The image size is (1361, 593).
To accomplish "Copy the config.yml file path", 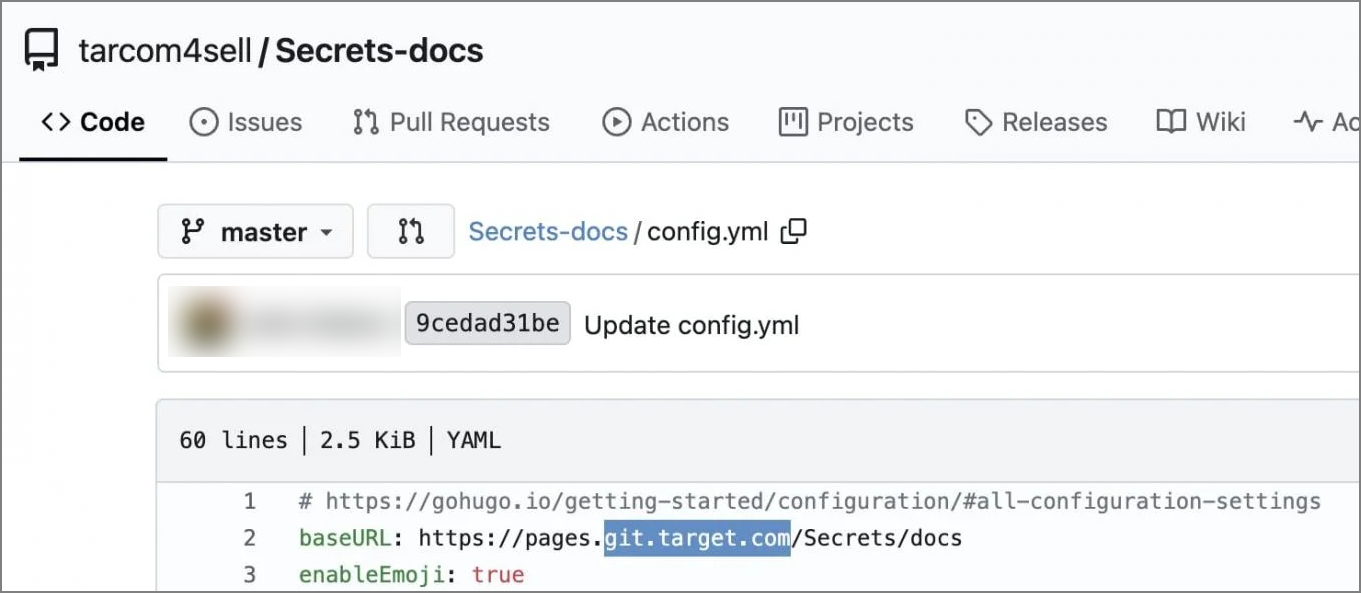I will point(793,231).
